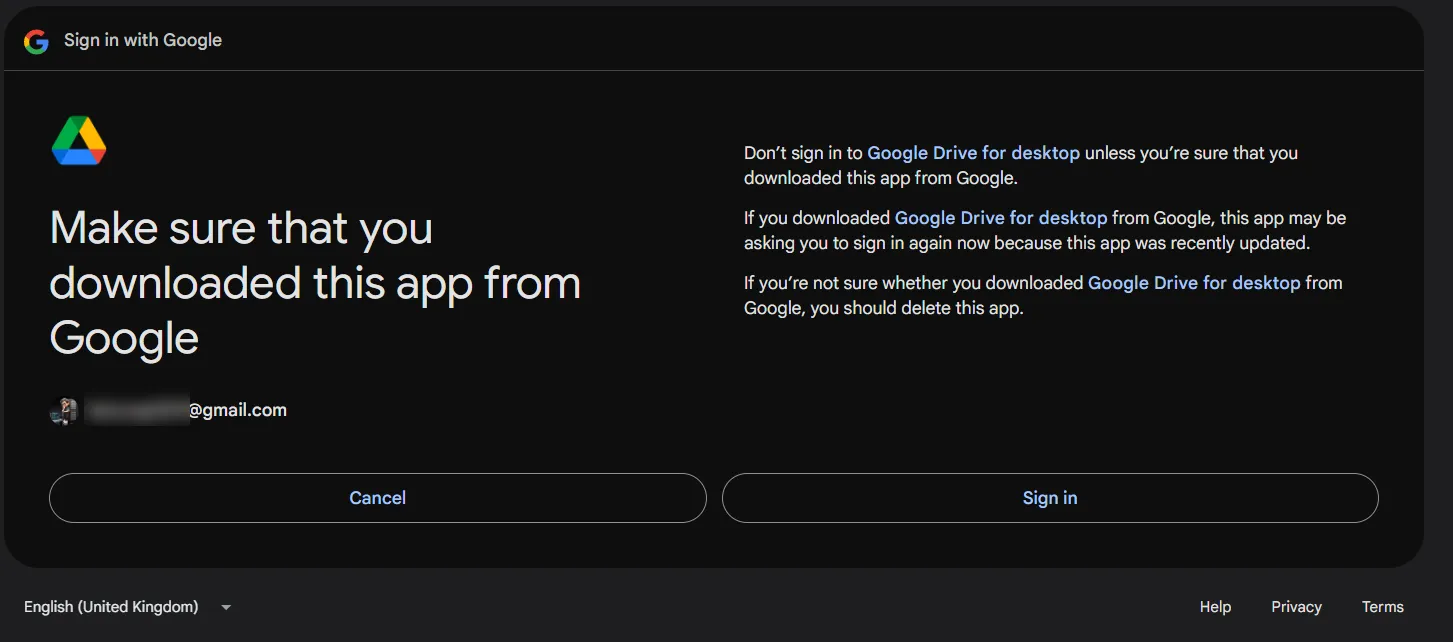The width and height of the screenshot is (1453, 642).
Task: Open Google Drive for desktop link in third paragraph
Action: click(x=1194, y=283)
